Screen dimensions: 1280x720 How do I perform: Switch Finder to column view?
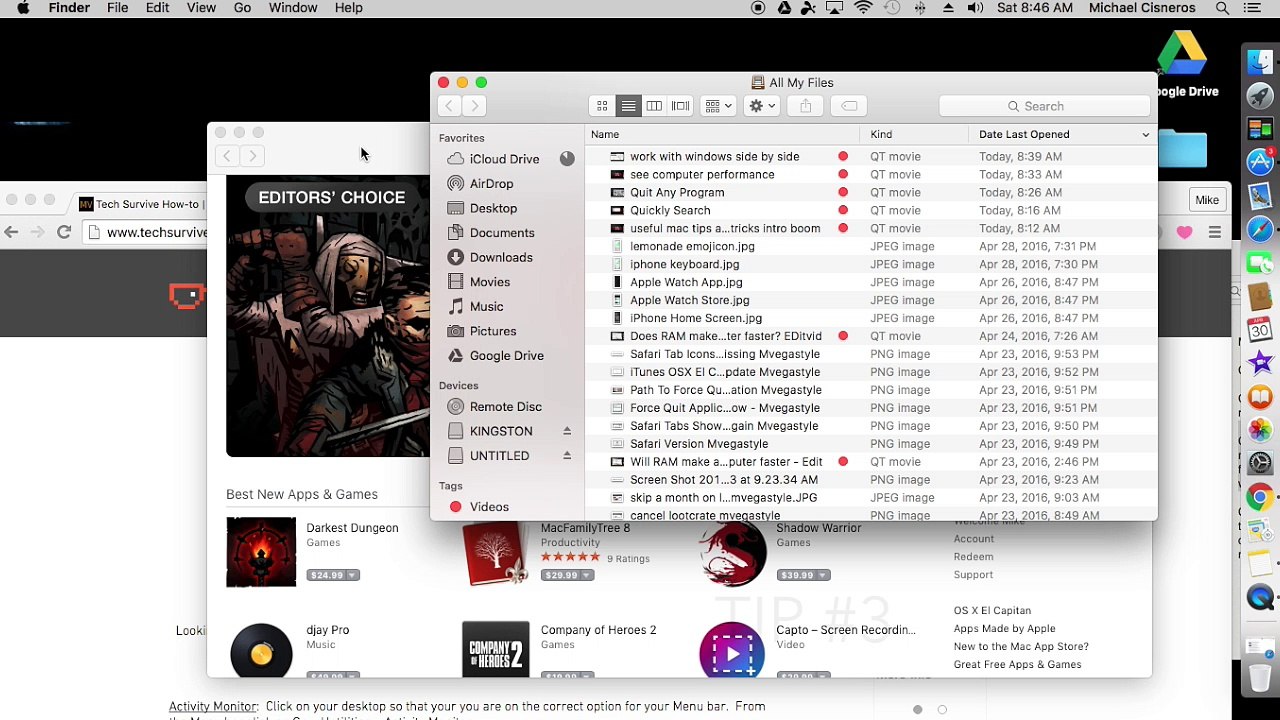(x=654, y=106)
